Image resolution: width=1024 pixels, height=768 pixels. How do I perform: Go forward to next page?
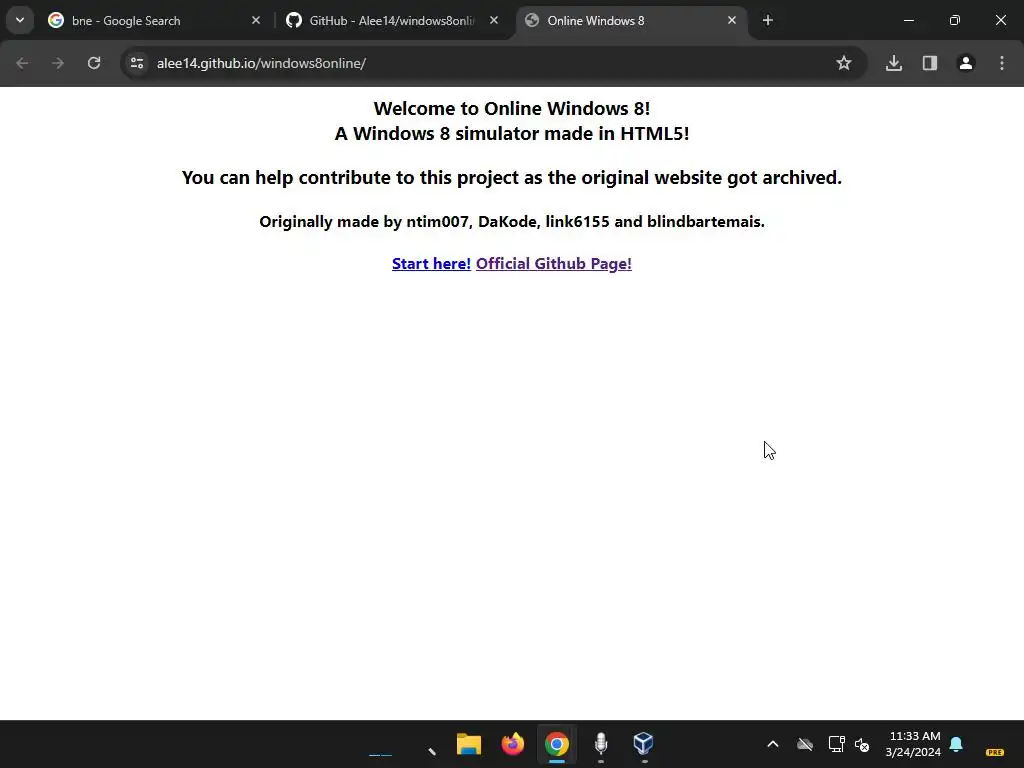tap(58, 63)
